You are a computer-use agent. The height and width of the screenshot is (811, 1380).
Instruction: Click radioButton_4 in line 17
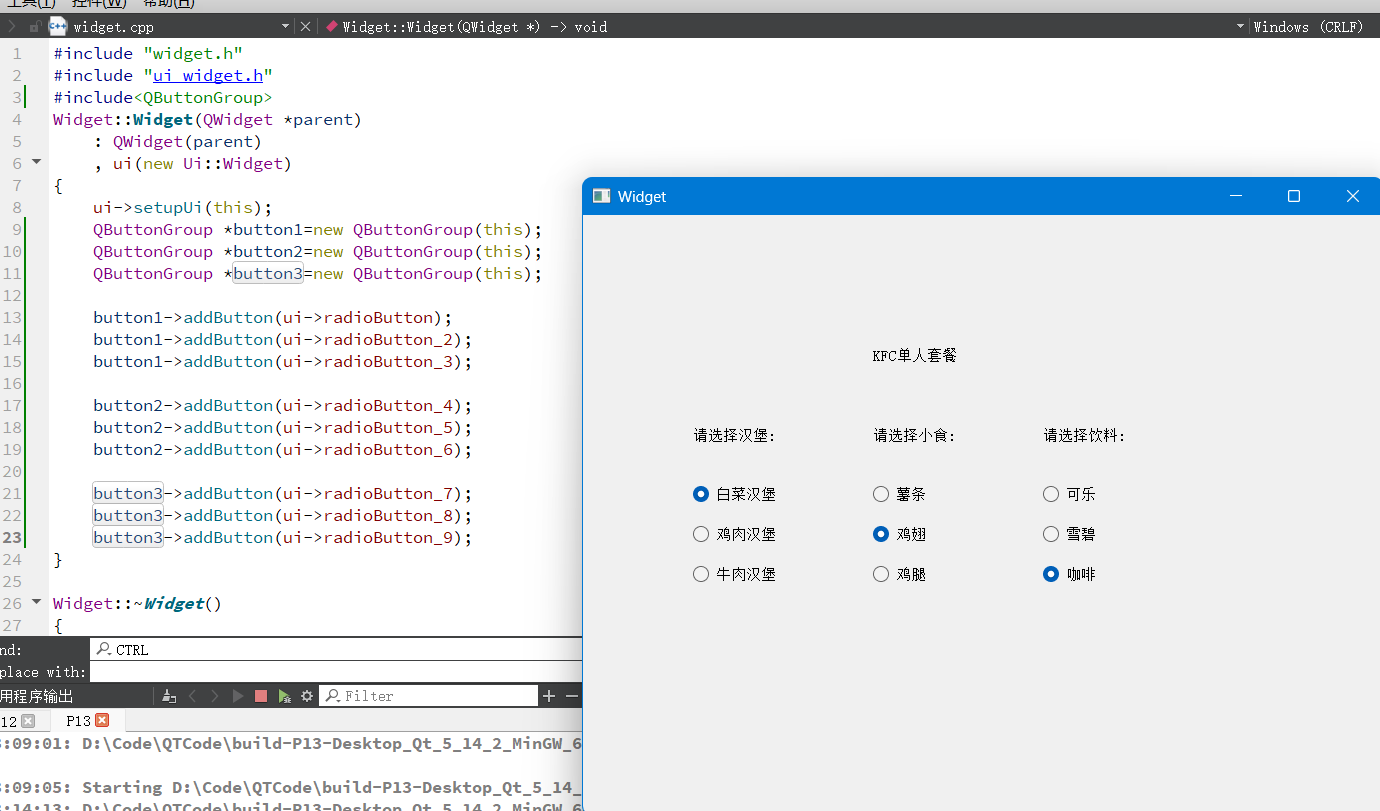point(388,405)
